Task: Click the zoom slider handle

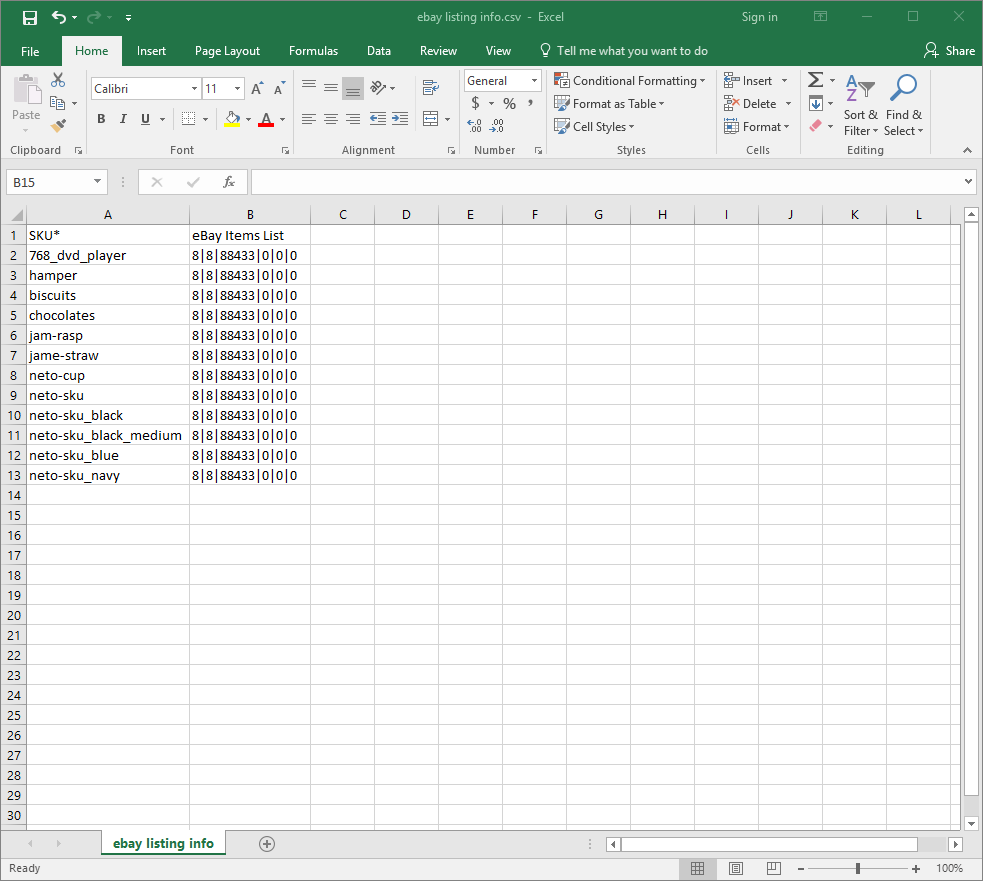Action: click(x=858, y=868)
